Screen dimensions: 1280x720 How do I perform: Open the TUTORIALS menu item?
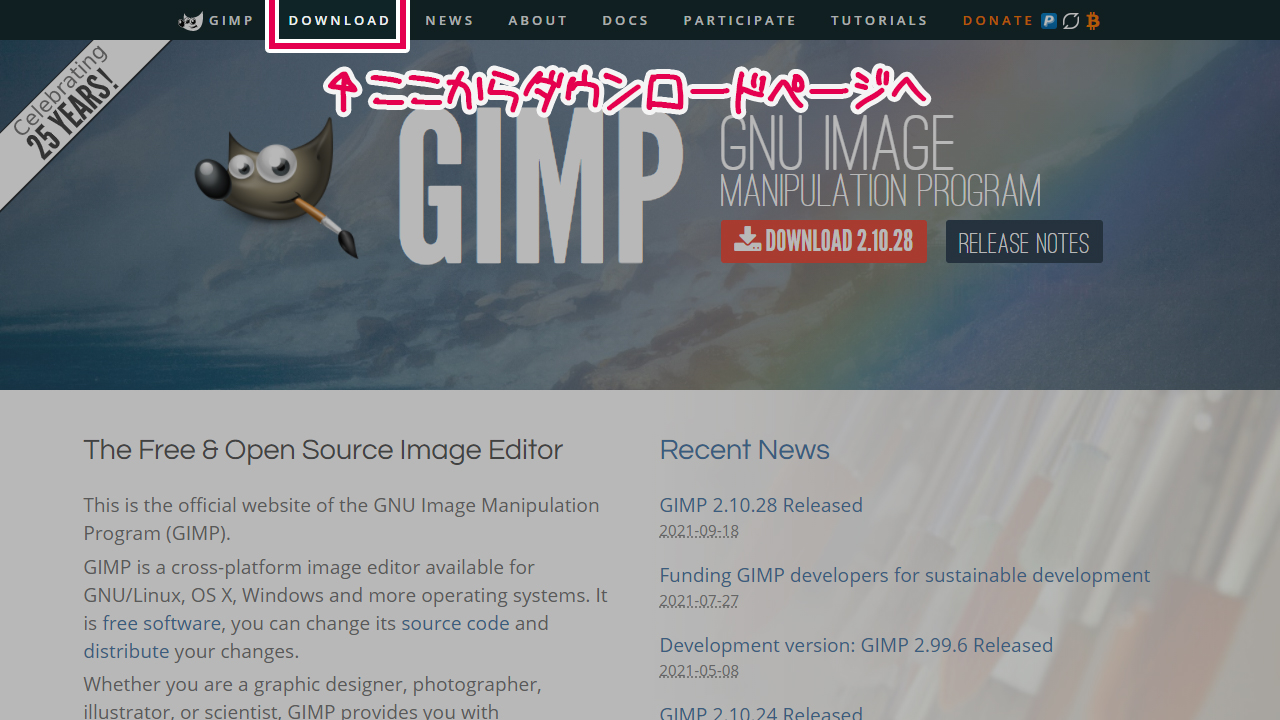879,20
